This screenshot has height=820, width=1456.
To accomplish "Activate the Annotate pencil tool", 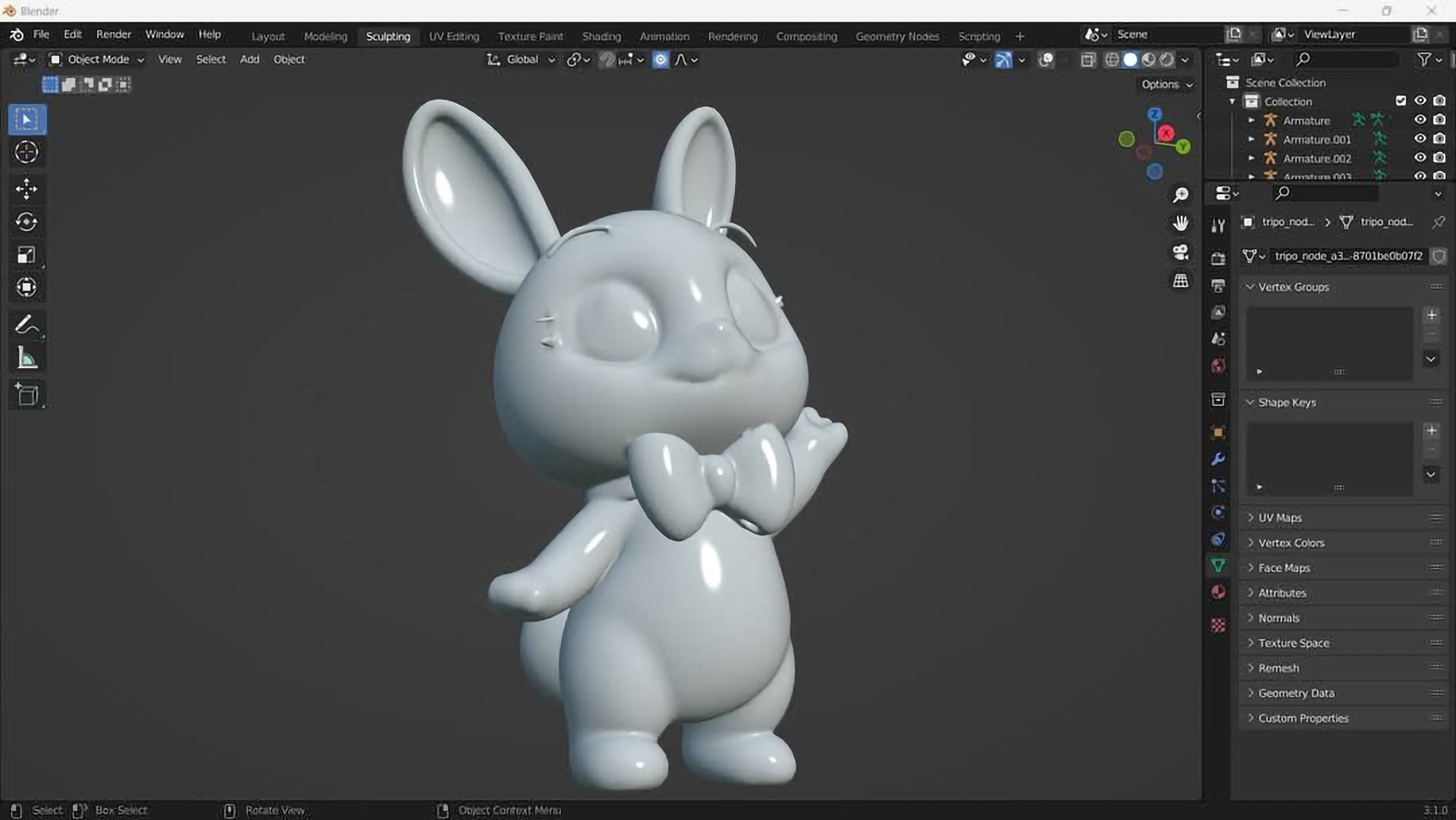I will [27, 325].
